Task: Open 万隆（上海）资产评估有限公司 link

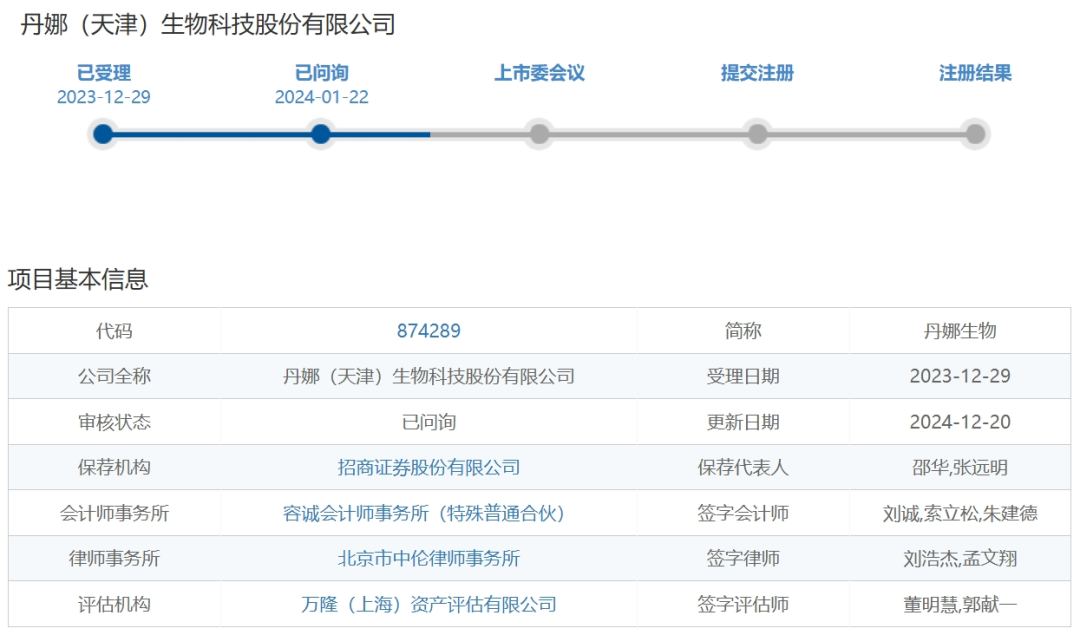Action: pos(428,605)
